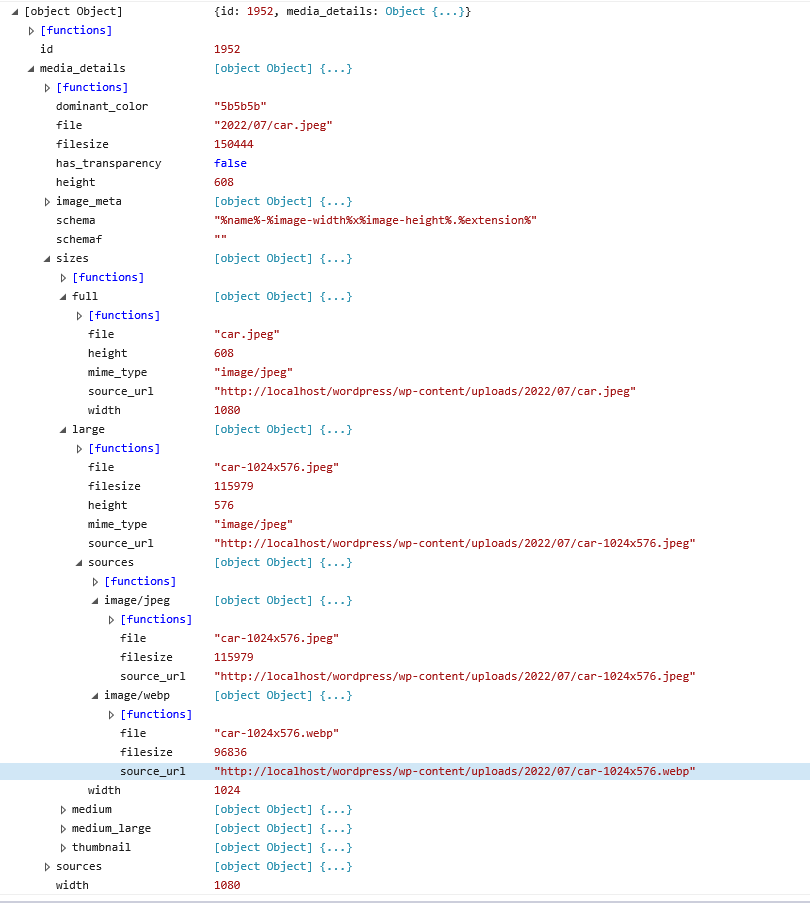Expand [functions] under large
This screenshot has height=903, width=810.
tap(79, 449)
